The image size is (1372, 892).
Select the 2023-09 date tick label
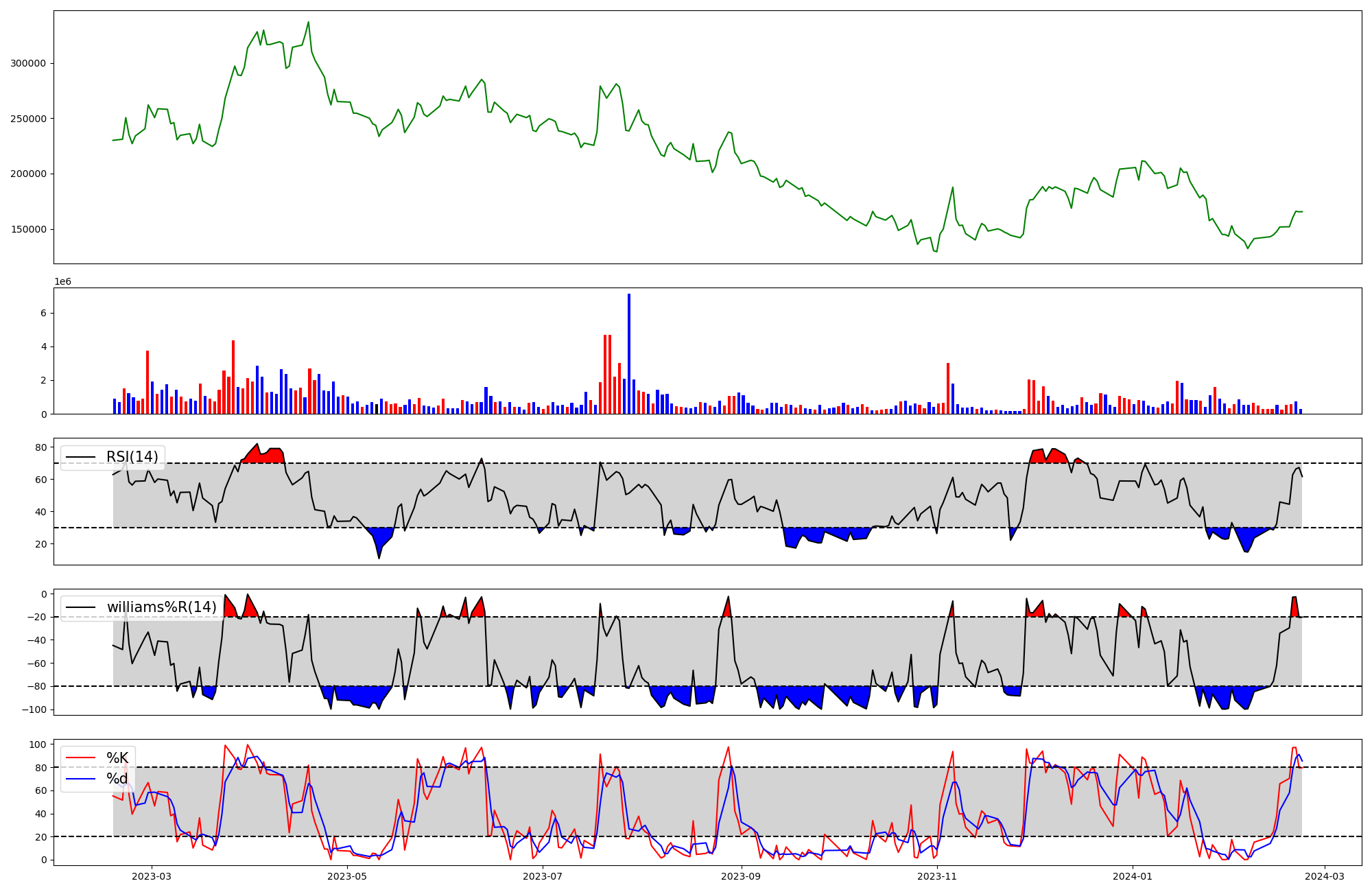(x=742, y=876)
